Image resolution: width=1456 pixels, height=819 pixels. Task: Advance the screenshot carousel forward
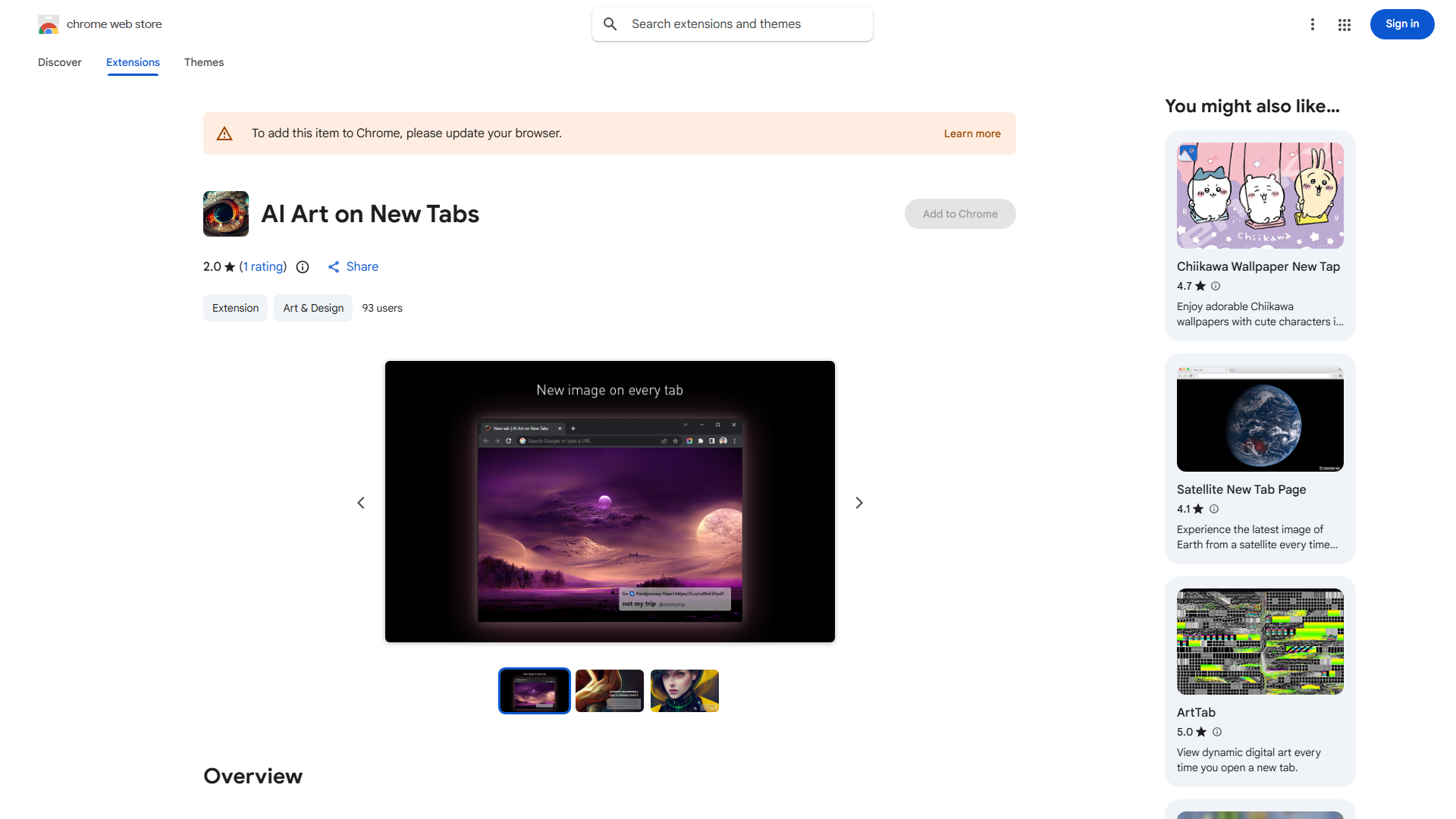[858, 502]
